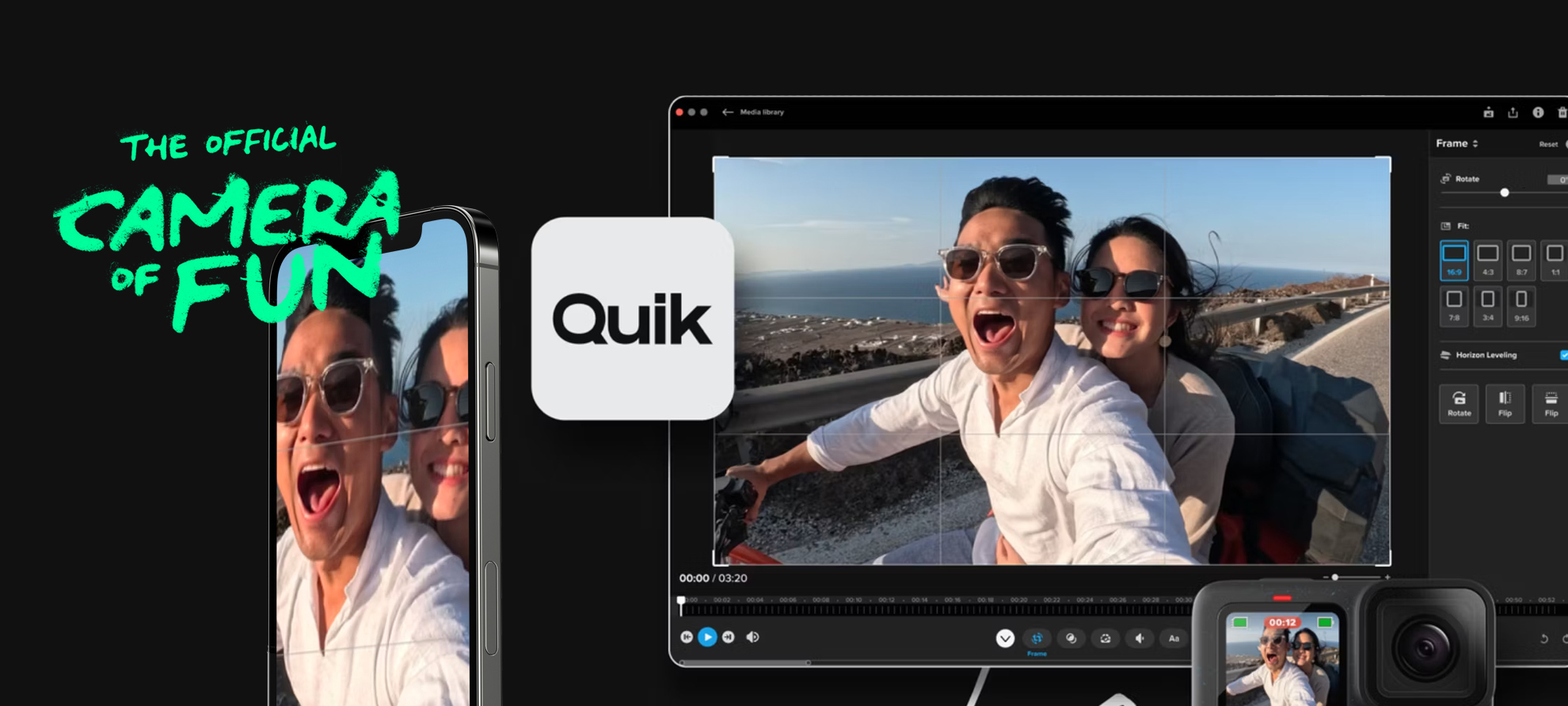Click the Rotate button with arrow icon
The height and width of the screenshot is (706, 1568).
pyautogui.click(x=1459, y=403)
